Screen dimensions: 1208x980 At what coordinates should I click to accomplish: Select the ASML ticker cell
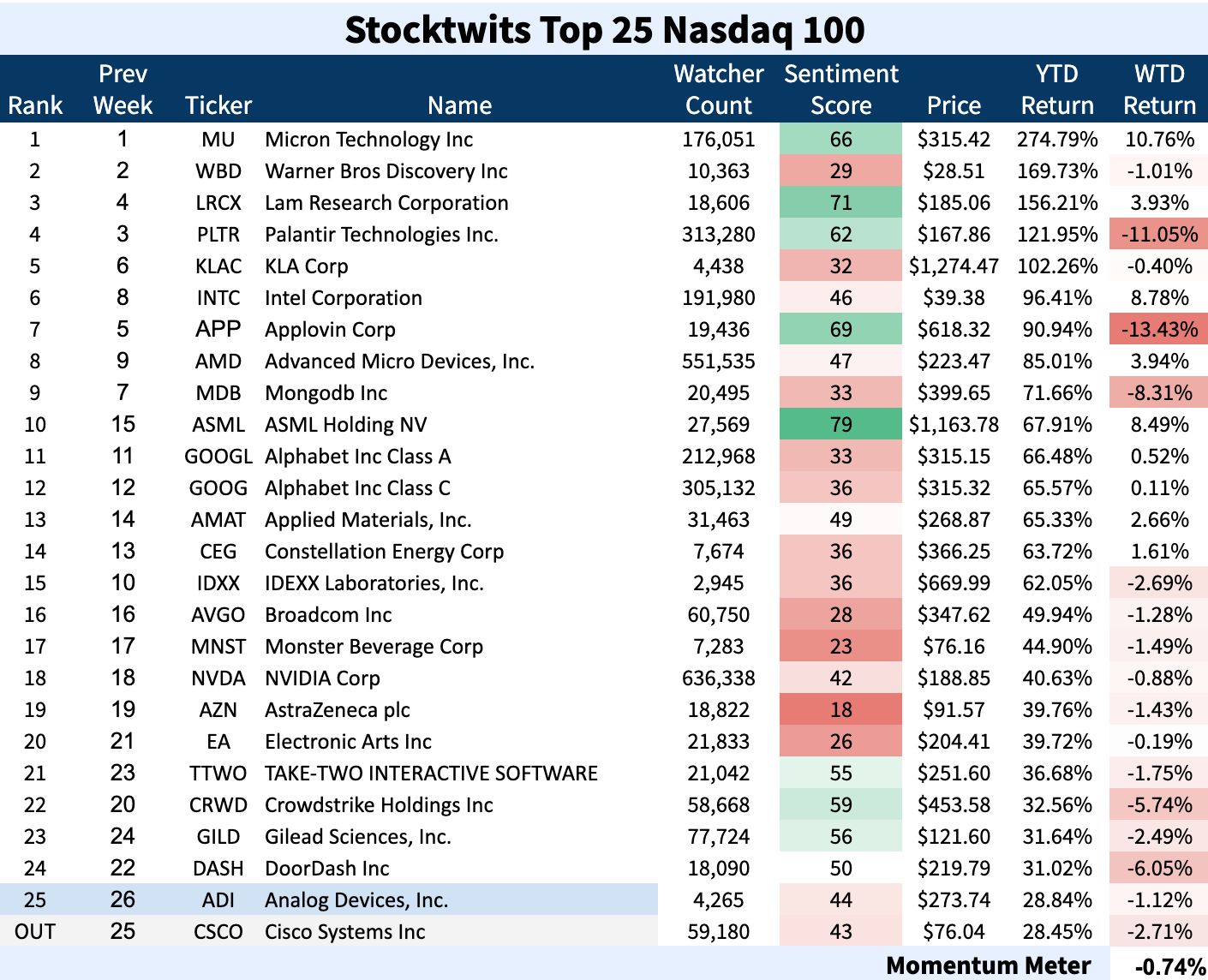tap(218, 425)
